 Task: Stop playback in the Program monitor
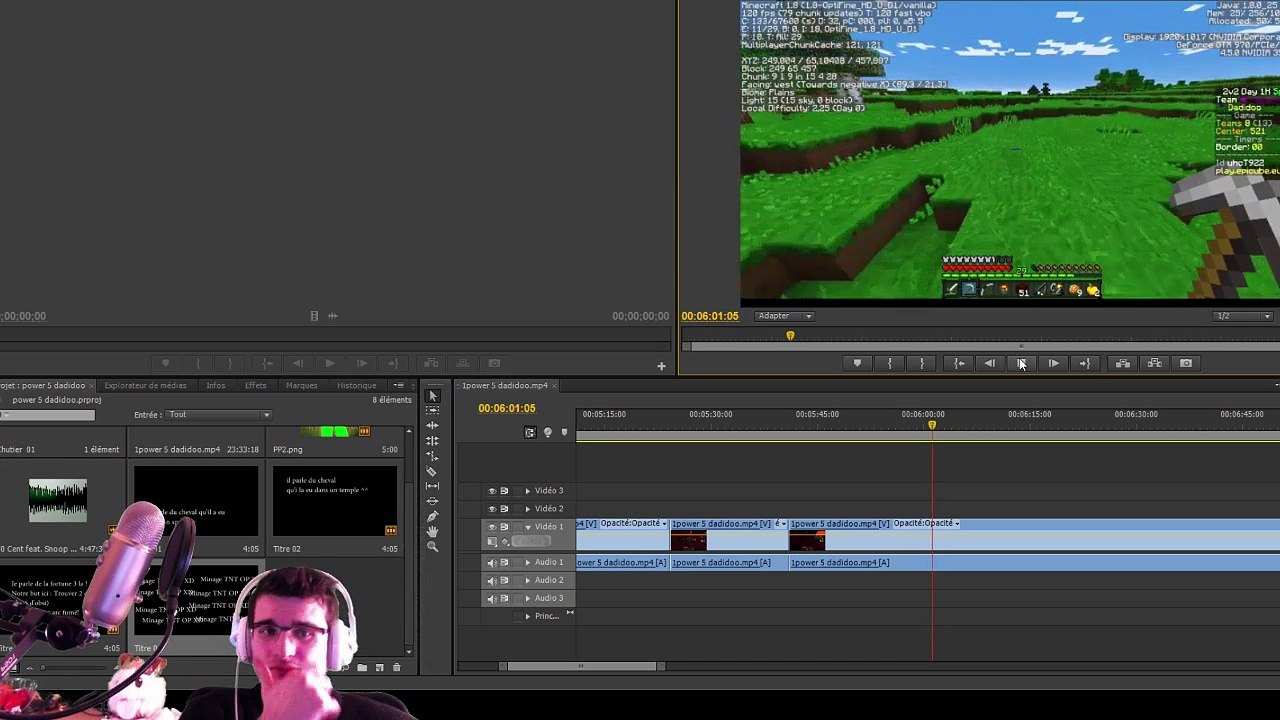click(1021, 364)
